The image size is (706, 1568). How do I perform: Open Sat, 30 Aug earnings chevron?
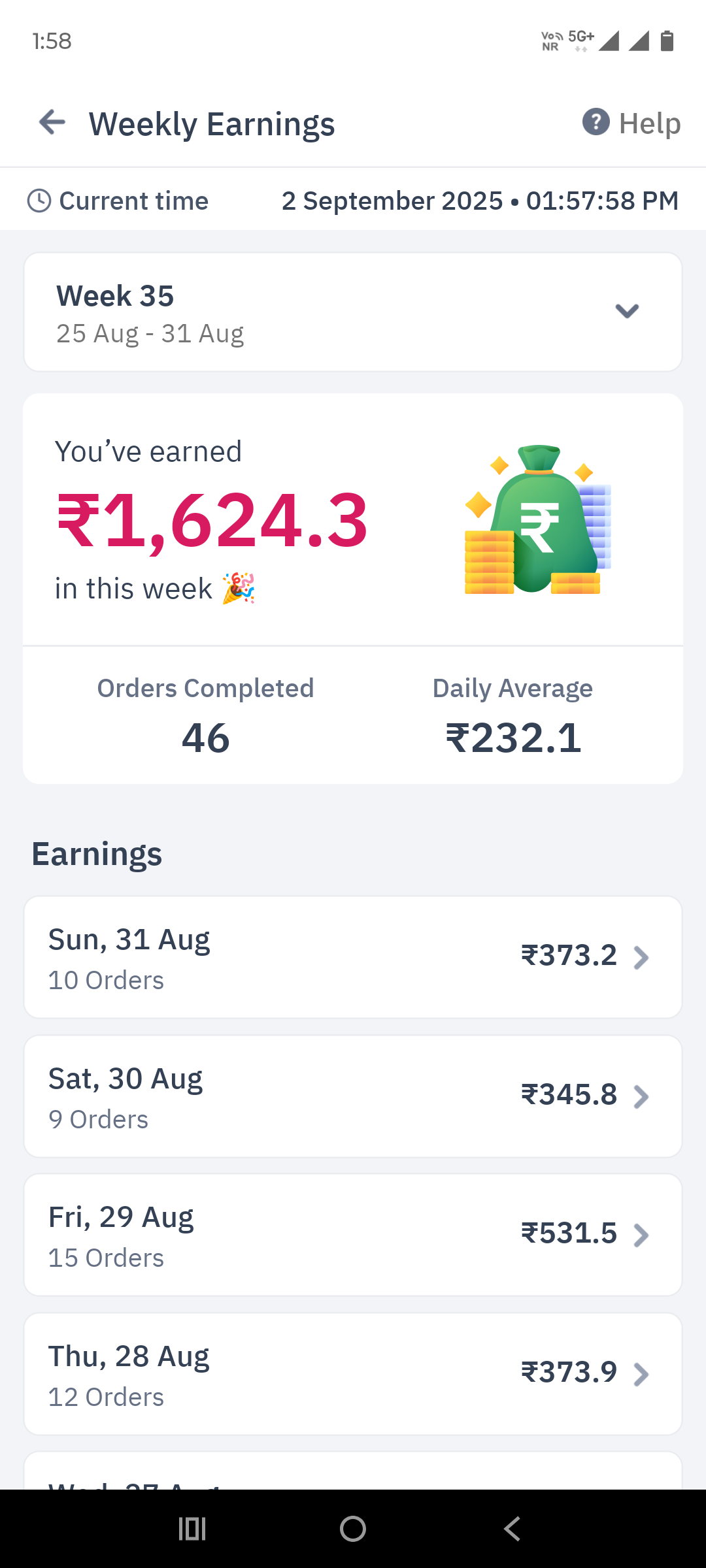[x=641, y=1096]
